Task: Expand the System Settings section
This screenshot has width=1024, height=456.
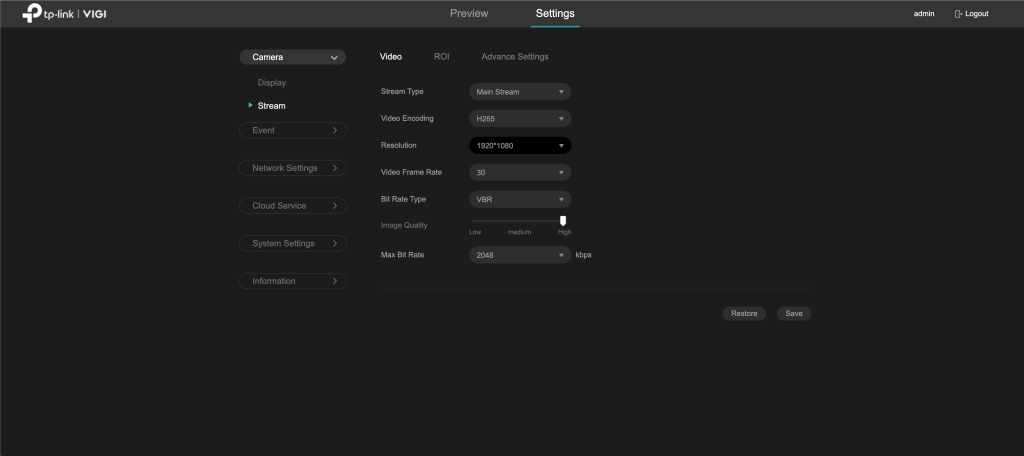Action: point(293,244)
